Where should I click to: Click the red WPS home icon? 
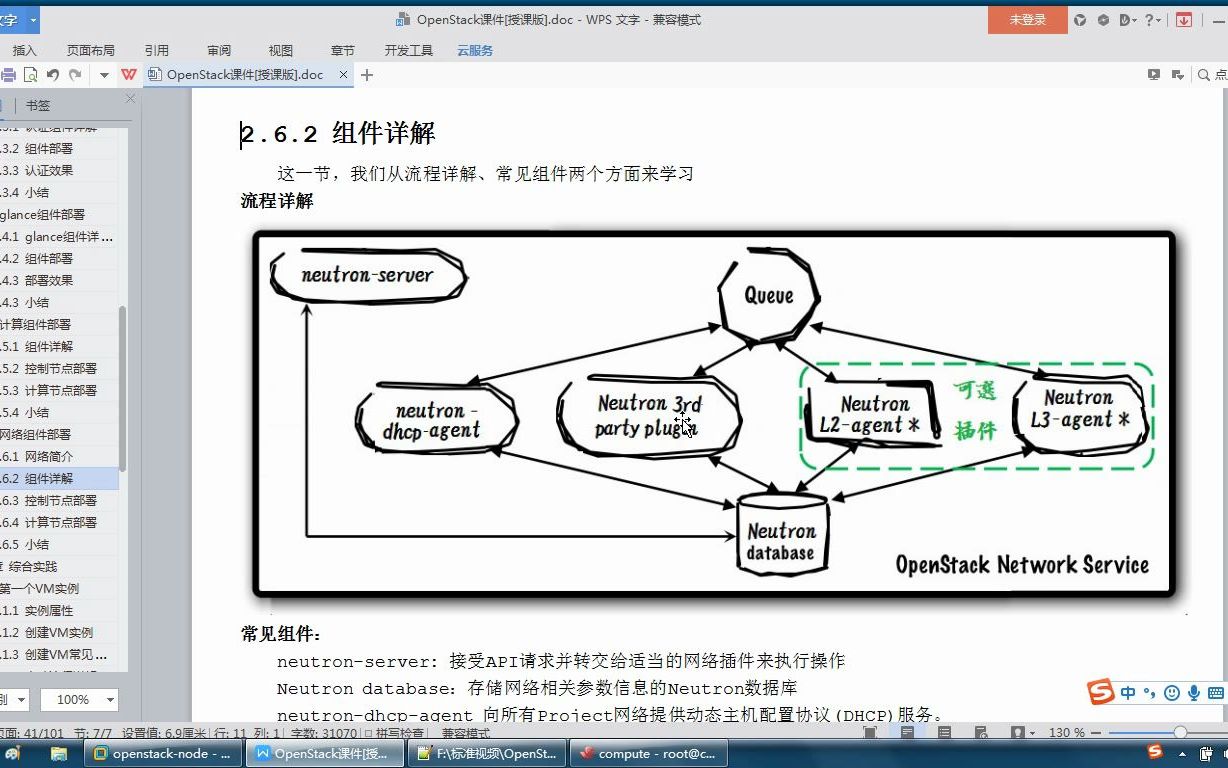(129, 75)
